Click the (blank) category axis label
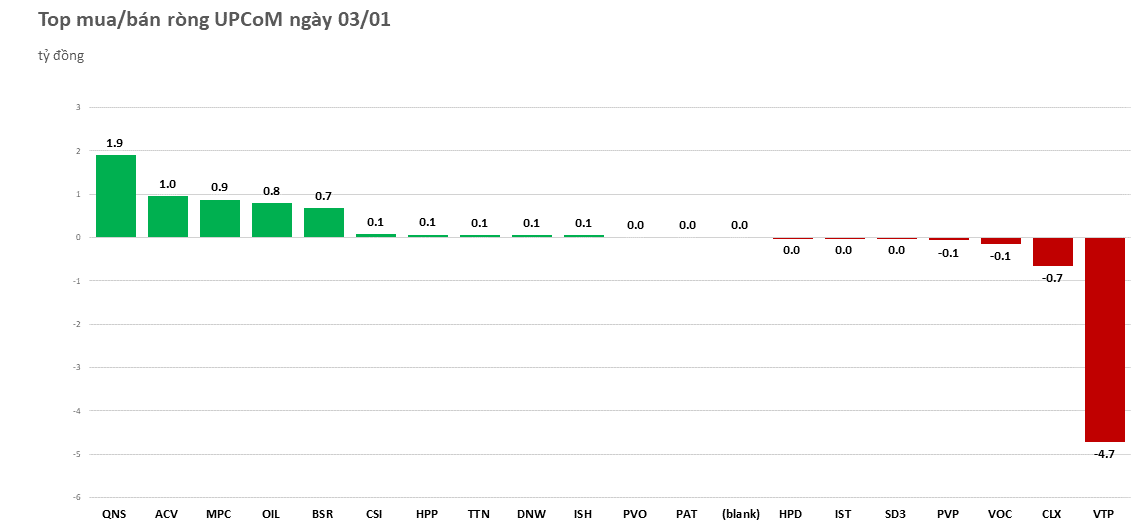The height and width of the screenshot is (523, 1131). 740,514
